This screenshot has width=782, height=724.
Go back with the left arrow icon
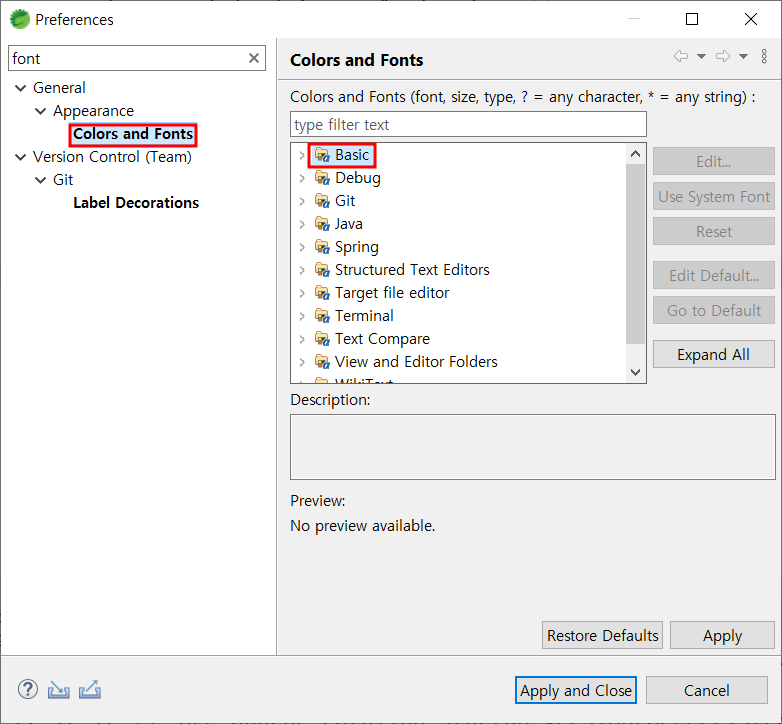[681, 56]
